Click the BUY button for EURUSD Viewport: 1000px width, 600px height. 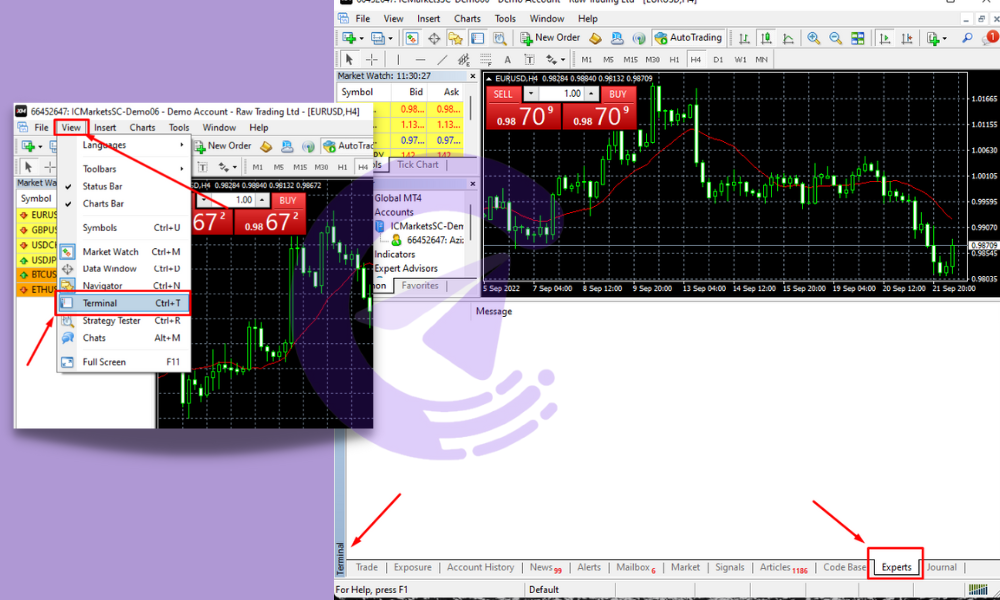[x=618, y=93]
